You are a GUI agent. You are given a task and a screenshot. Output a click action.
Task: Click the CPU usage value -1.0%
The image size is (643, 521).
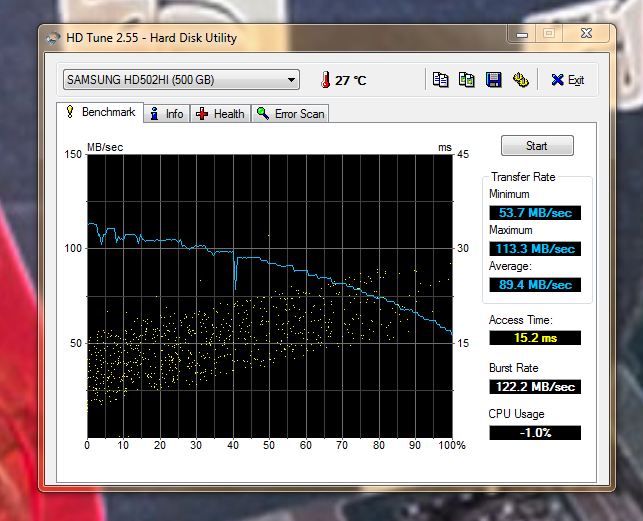(535, 433)
